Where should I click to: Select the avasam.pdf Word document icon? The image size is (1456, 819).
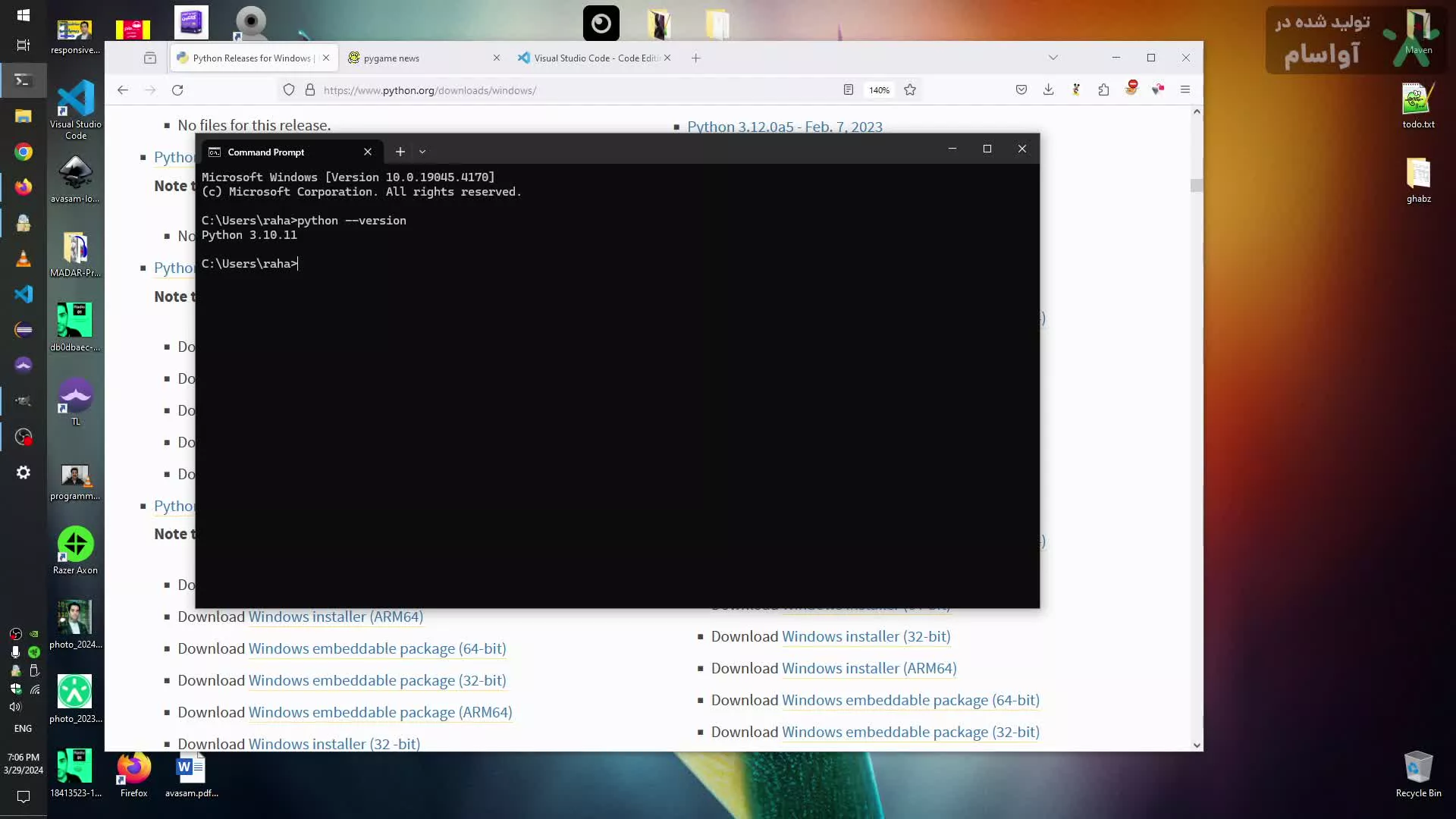191,773
